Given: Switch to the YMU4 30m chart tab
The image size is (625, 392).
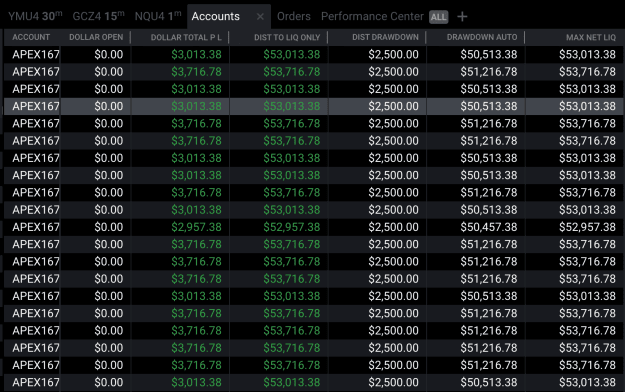Looking at the screenshot, I should tap(35, 16).
